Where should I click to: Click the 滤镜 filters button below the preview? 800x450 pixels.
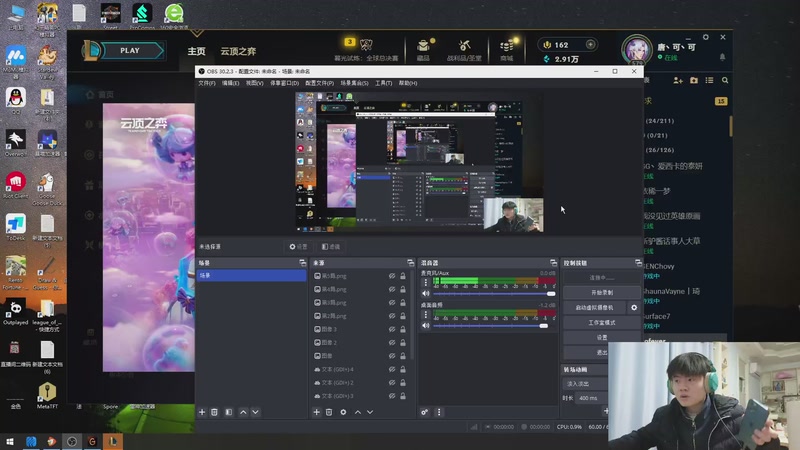[331, 246]
